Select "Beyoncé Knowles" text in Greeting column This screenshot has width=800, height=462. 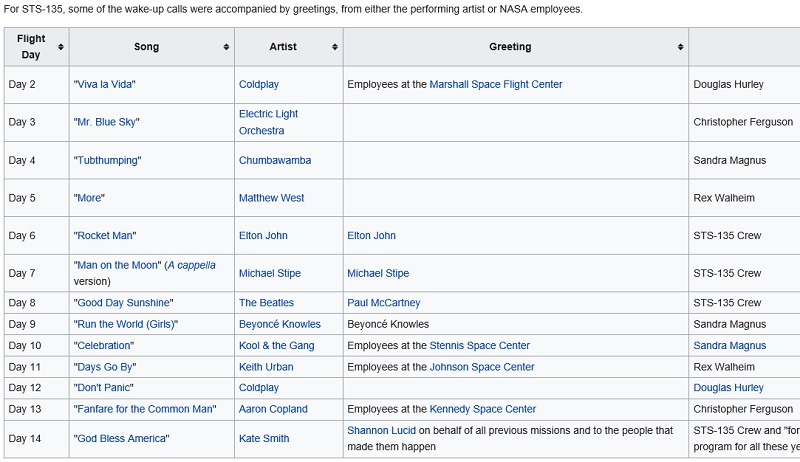coord(388,324)
